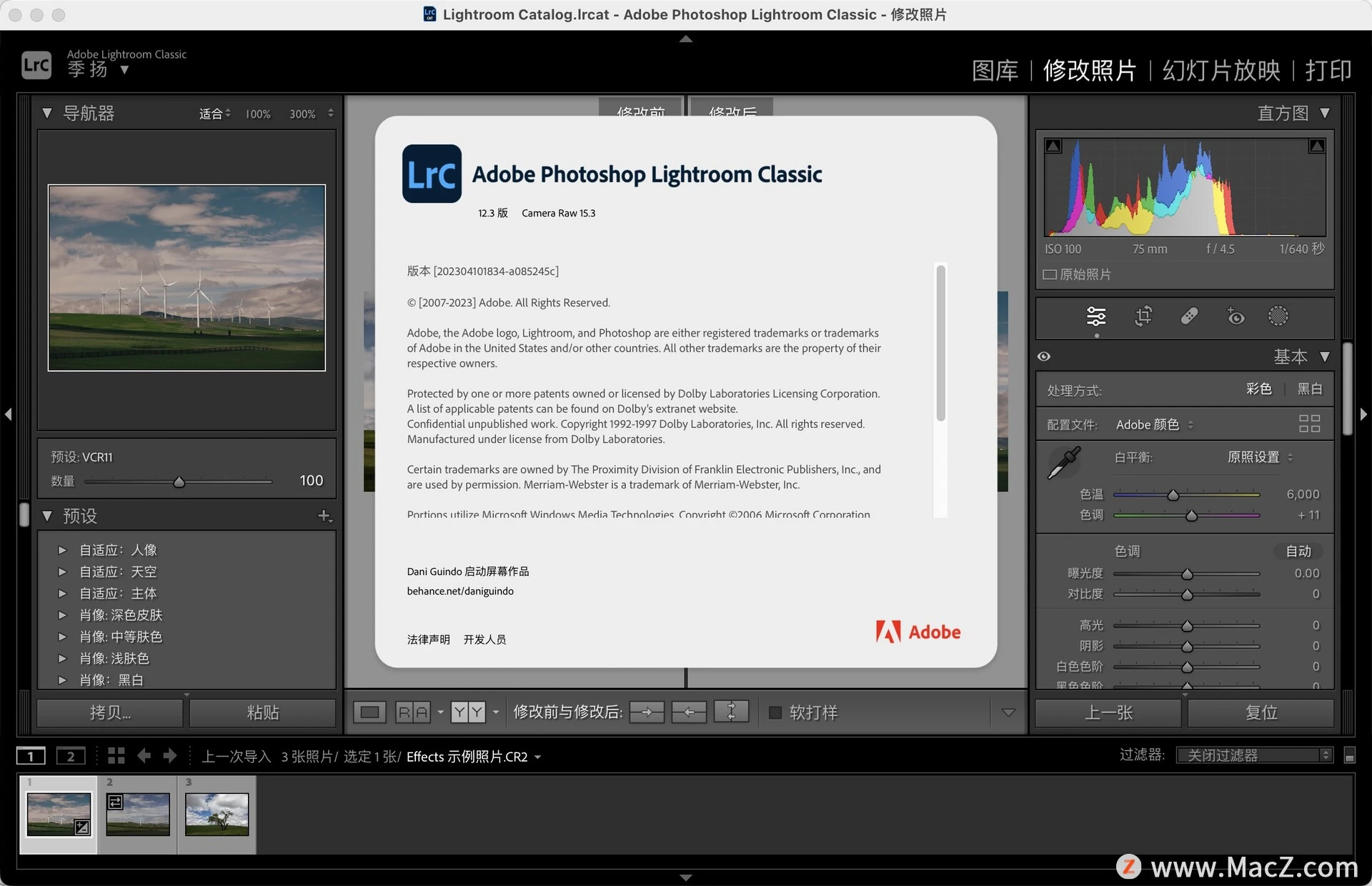This screenshot has width=1372, height=886.
Task: Collapse the Presets panel triangle
Action: point(47,516)
